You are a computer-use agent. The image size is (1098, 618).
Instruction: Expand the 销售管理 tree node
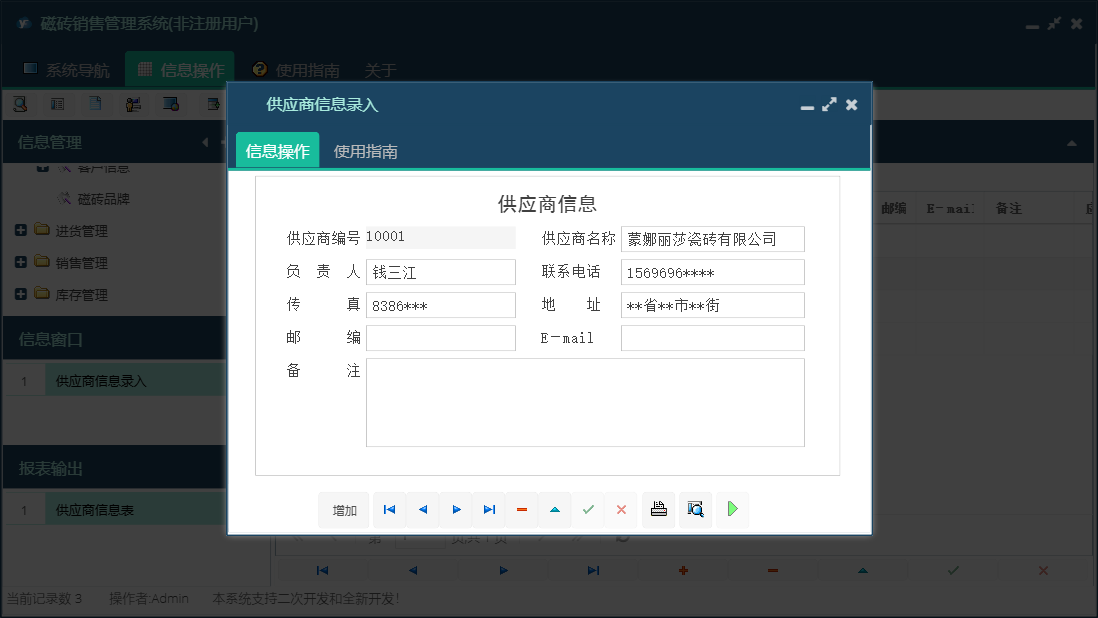[20, 262]
